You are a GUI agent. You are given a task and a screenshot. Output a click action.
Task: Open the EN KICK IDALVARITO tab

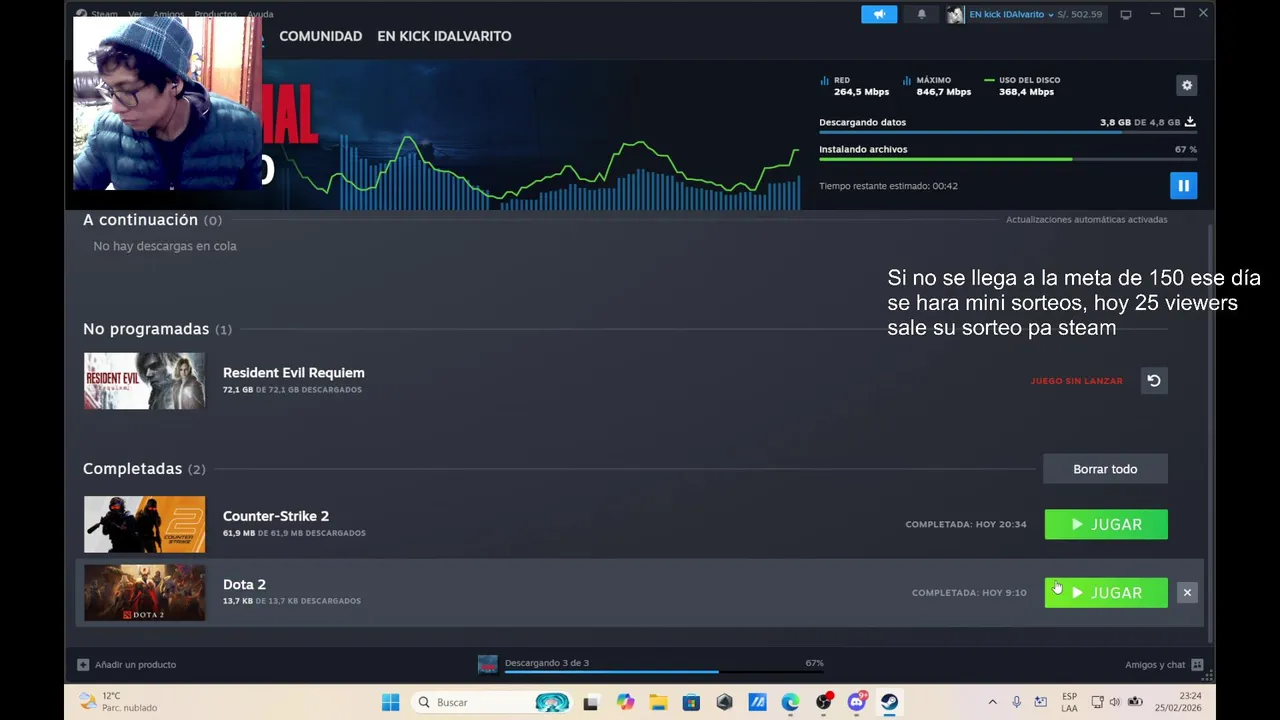pyautogui.click(x=444, y=36)
